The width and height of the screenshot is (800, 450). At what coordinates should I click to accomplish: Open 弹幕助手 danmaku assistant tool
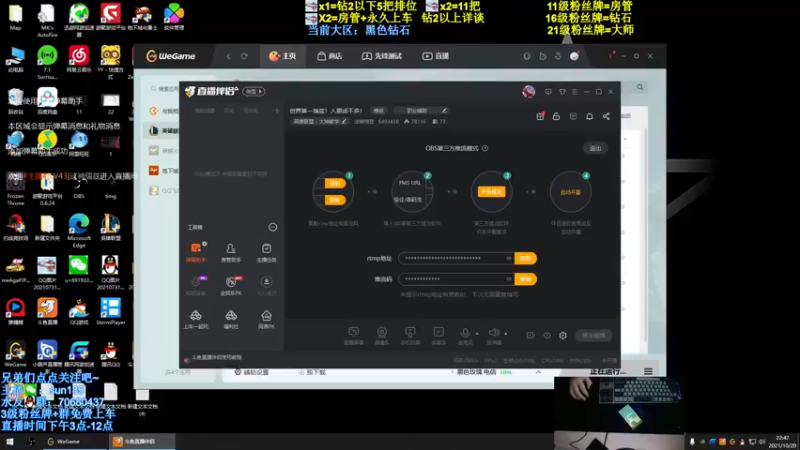click(x=196, y=252)
